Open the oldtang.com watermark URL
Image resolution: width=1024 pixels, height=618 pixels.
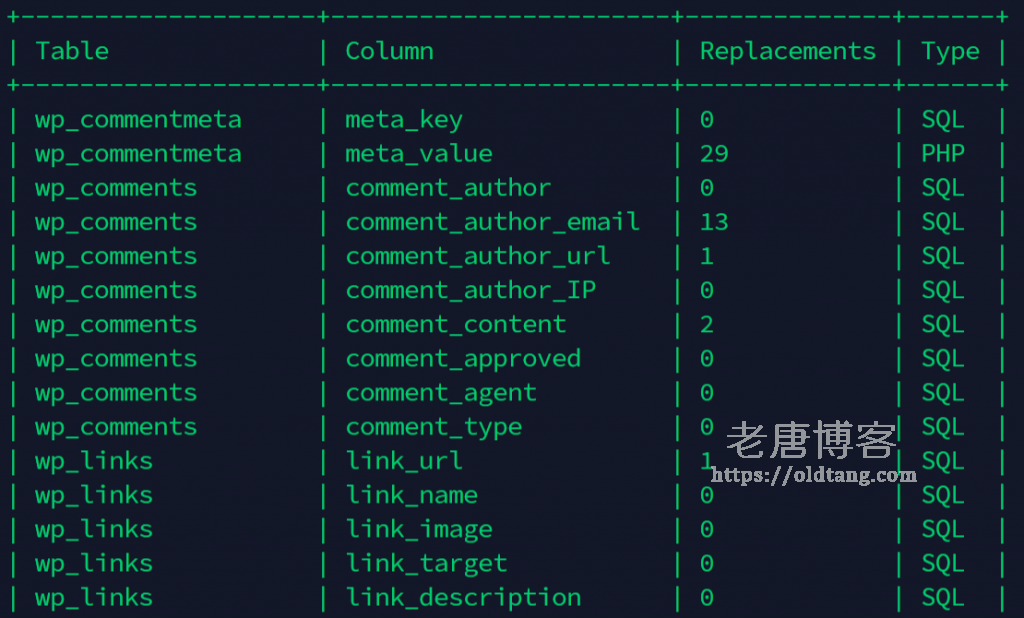click(814, 475)
